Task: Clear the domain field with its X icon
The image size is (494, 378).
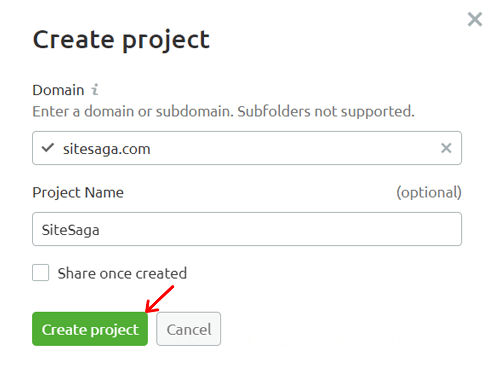Action: tap(446, 148)
